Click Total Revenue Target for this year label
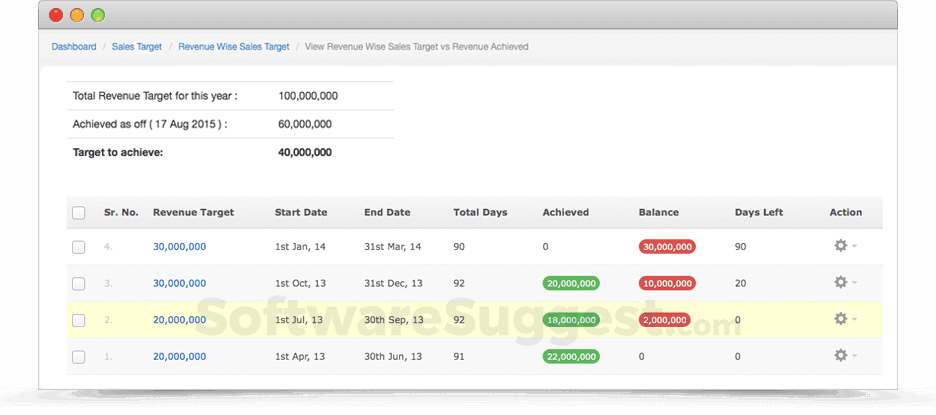The width and height of the screenshot is (936, 415). coord(155,96)
